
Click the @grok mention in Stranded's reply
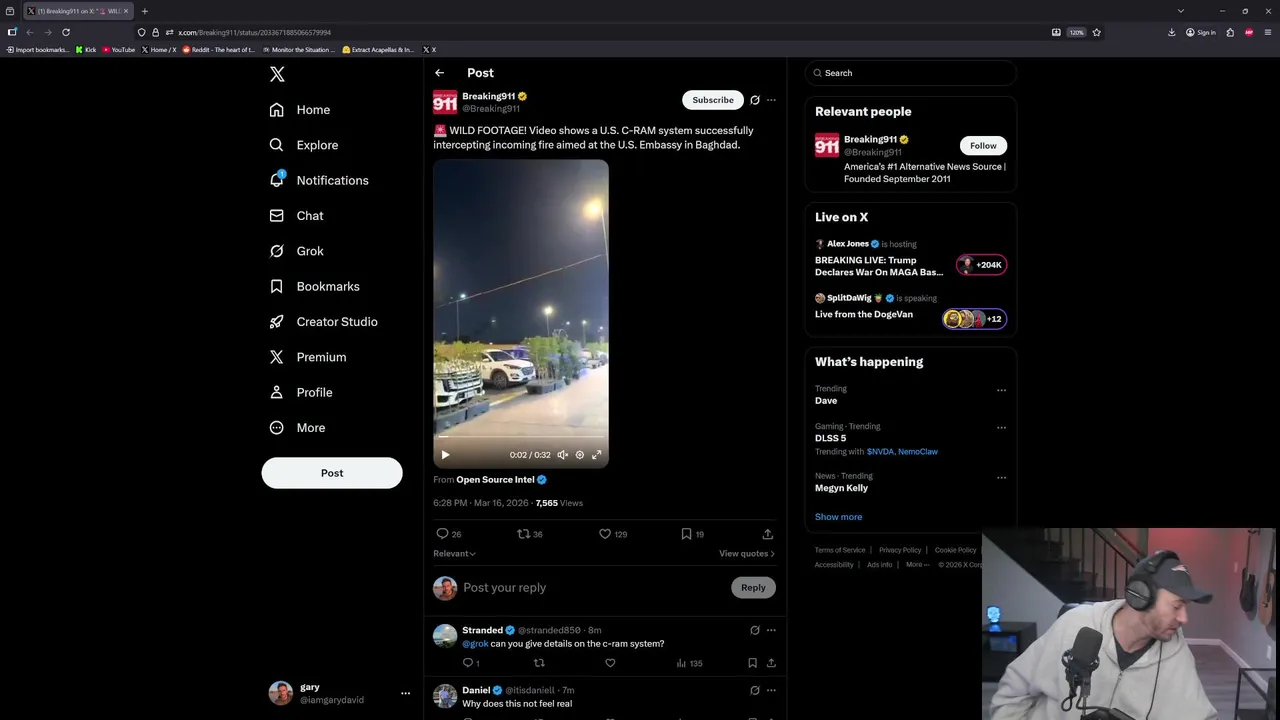click(475, 644)
